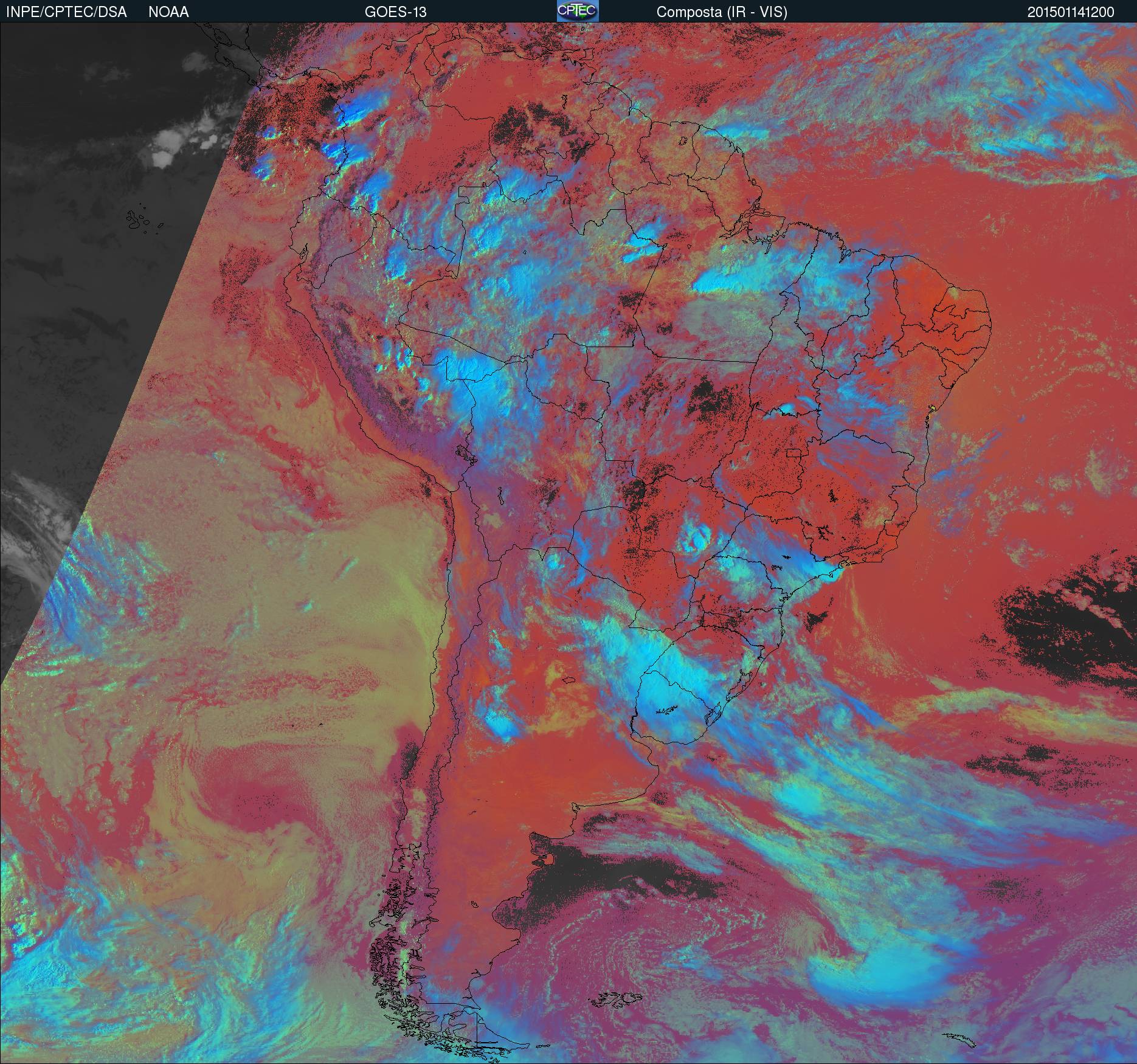Click the GOES-13 satellite label
Viewport: 1137px width, 1064px height.
coord(395,12)
